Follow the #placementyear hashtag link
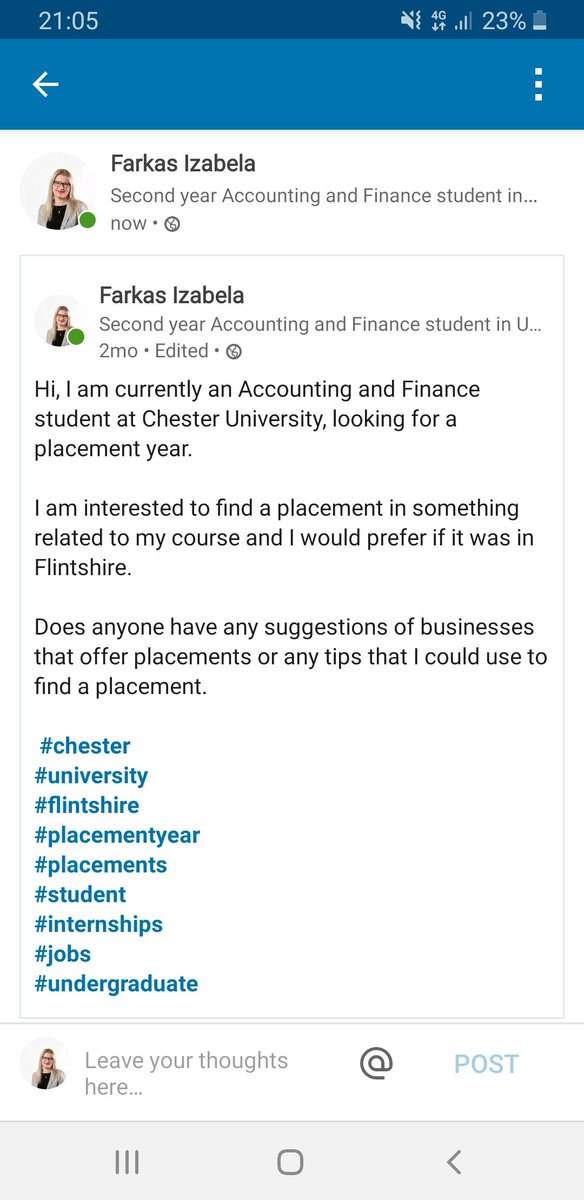 117,835
